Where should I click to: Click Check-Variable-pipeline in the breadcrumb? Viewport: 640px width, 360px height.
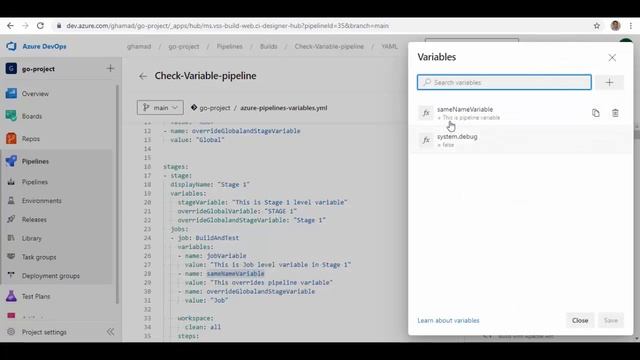coord(329,47)
